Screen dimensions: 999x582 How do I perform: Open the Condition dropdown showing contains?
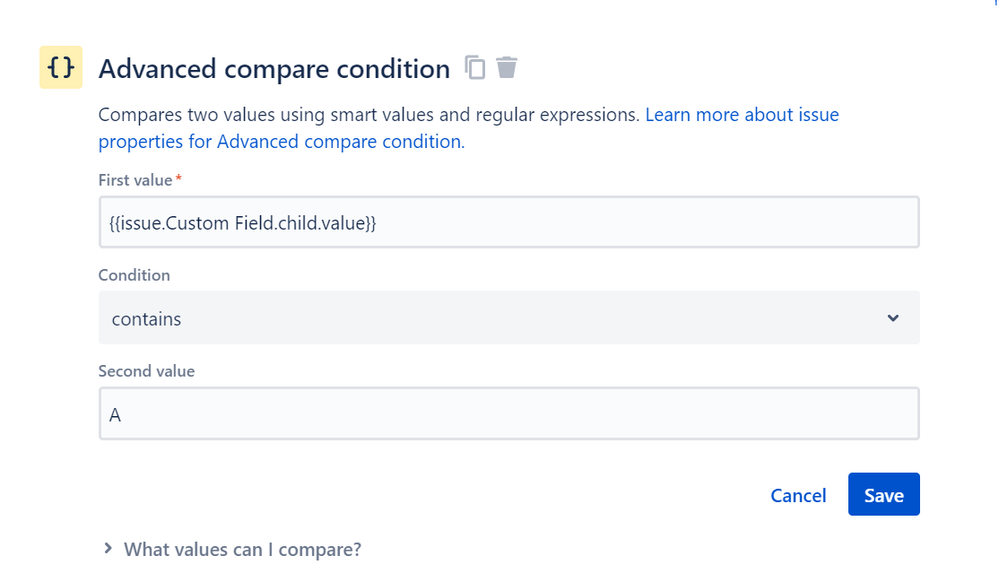pyautogui.click(x=508, y=319)
